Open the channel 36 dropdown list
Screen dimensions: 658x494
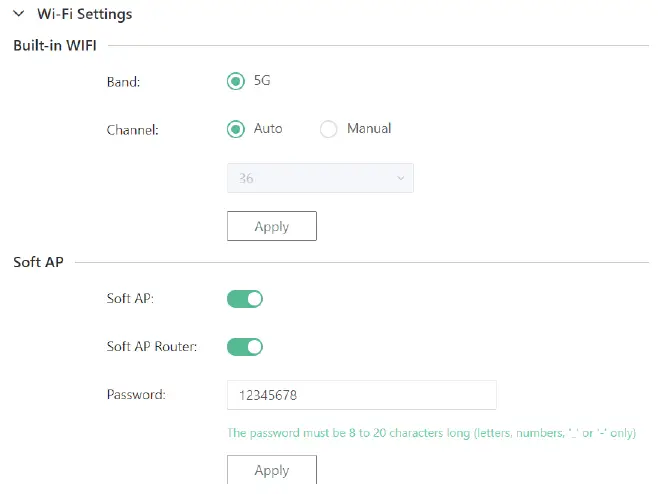pos(320,178)
